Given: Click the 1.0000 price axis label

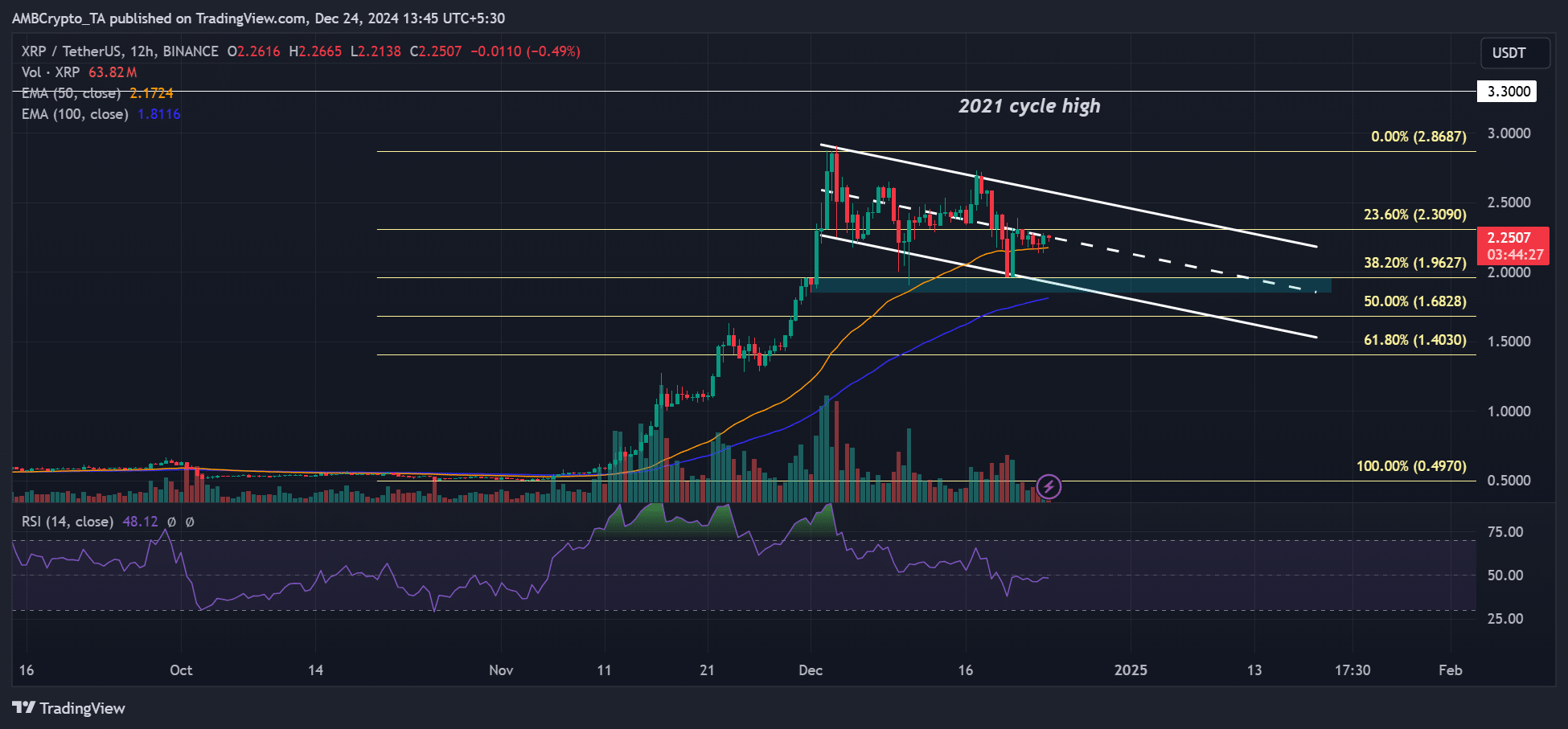Looking at the screenshot, I should pos(1508,412).
